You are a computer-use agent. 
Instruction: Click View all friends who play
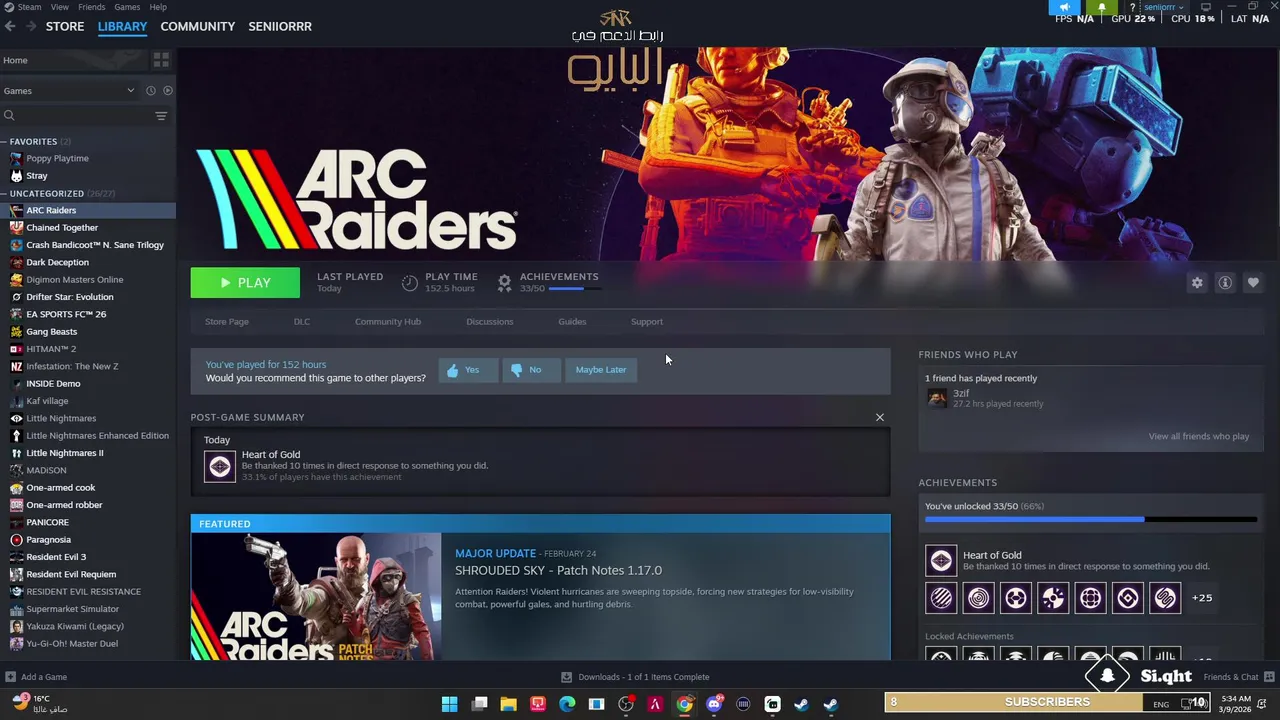coord(1199,437)
